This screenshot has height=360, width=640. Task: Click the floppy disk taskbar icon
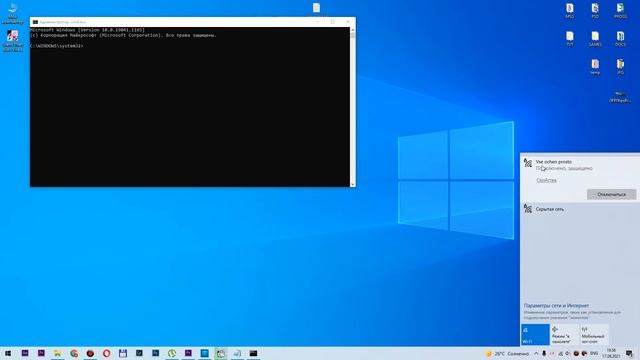[123, 353]
